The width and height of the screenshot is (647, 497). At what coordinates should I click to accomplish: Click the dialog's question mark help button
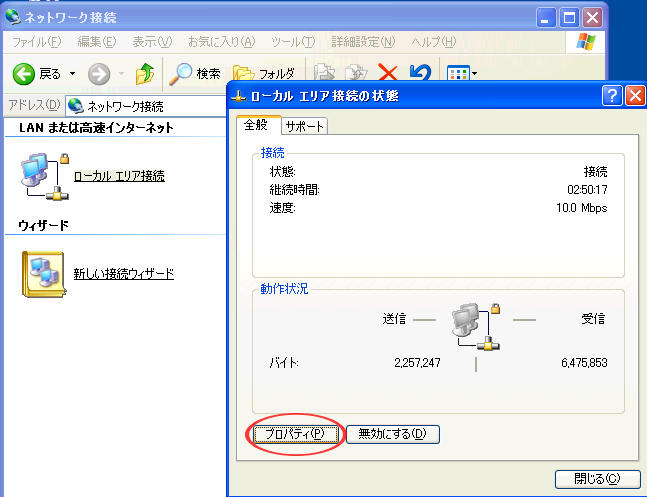coord(612,96)
